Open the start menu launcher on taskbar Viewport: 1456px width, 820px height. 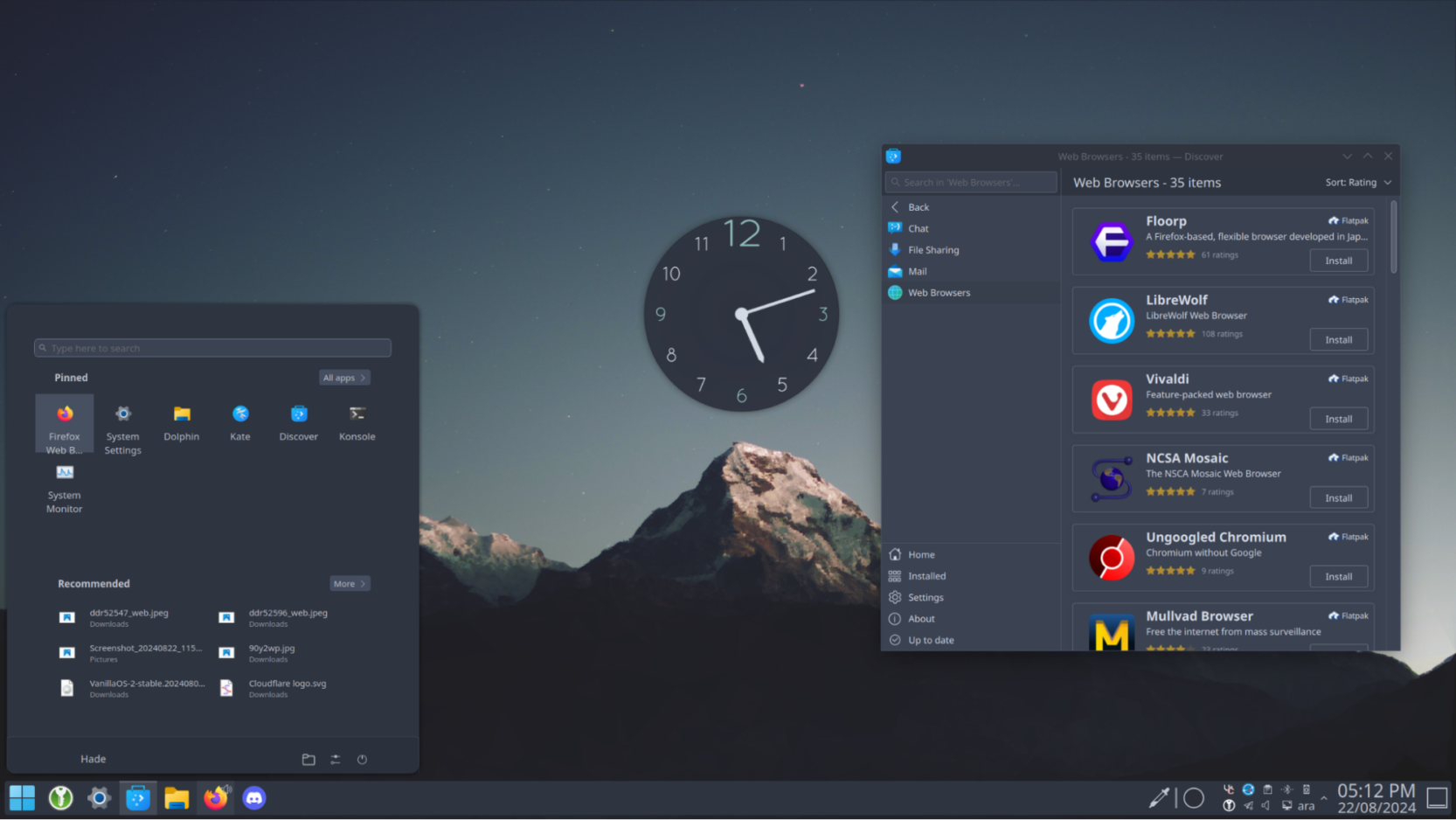pos(22,797)
